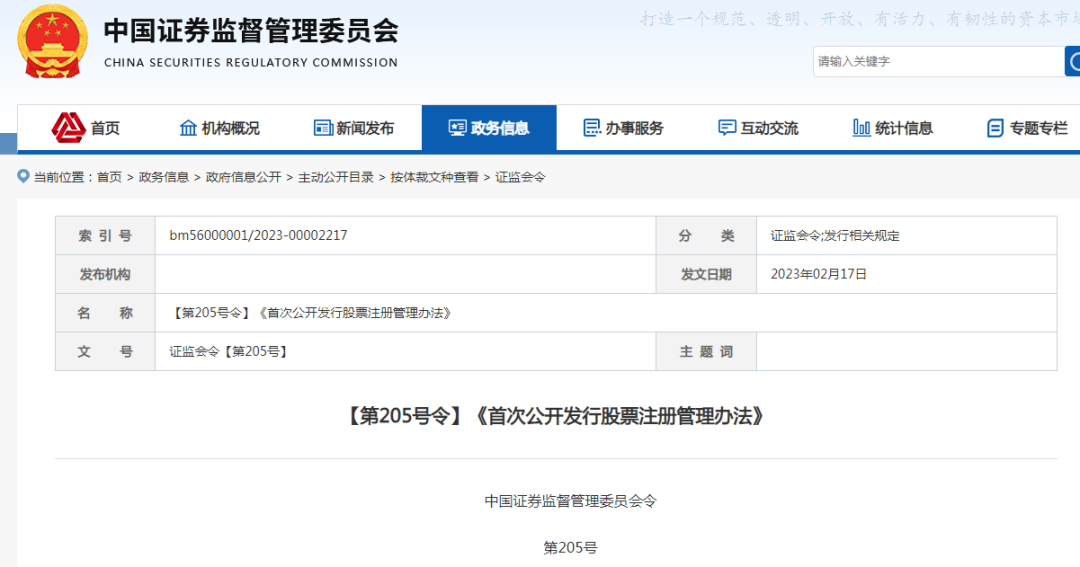Click the line 中国证券监督管理委员会令

tap(570, 501)
